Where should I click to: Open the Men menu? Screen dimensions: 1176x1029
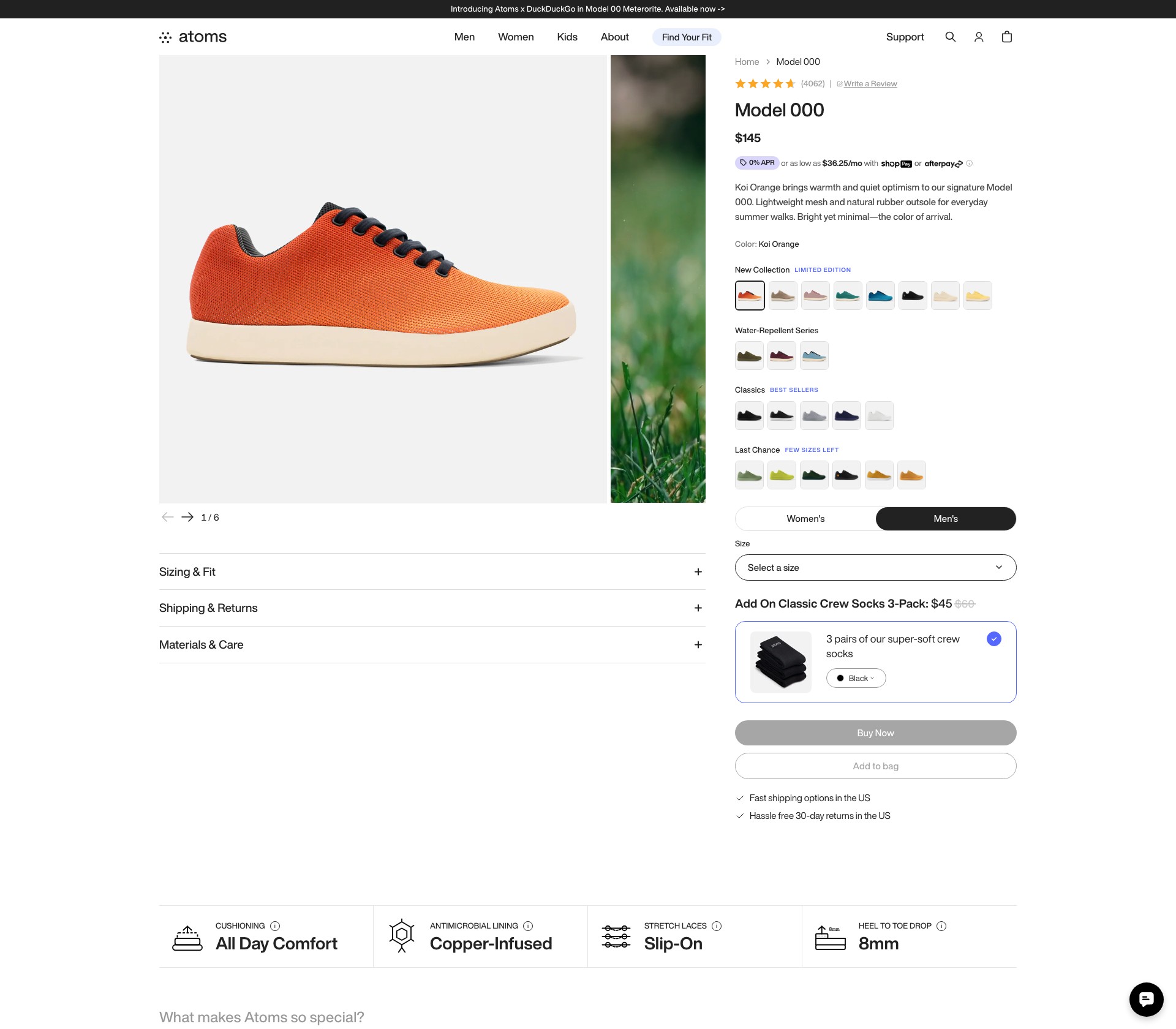pos(464,37)
